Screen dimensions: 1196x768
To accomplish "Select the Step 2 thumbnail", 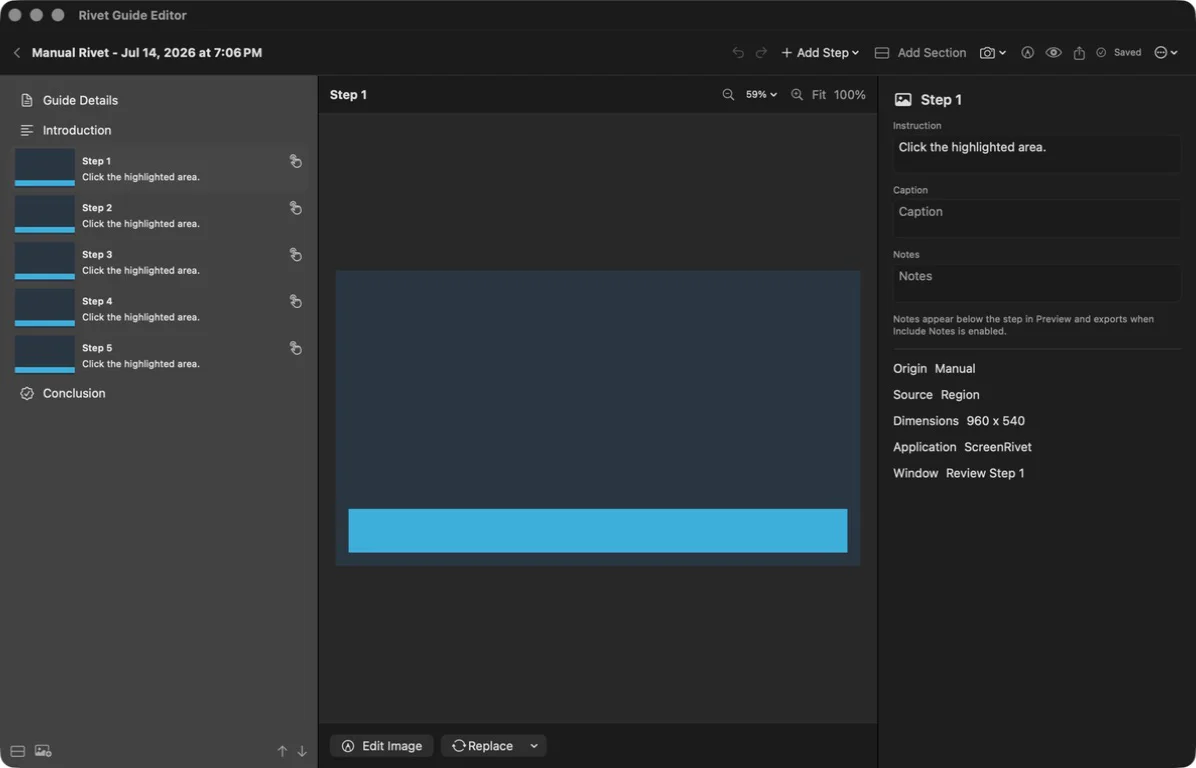I will [x=45, y=214].
